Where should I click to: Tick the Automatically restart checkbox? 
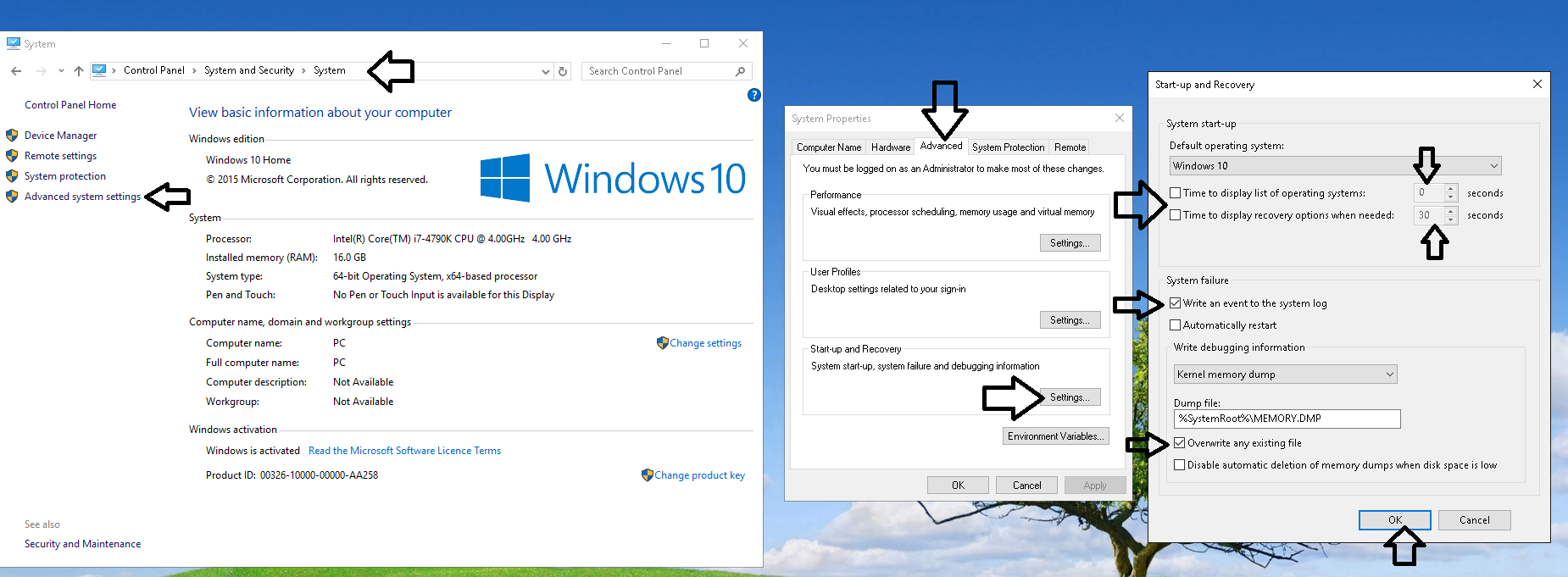[1176, 325]
